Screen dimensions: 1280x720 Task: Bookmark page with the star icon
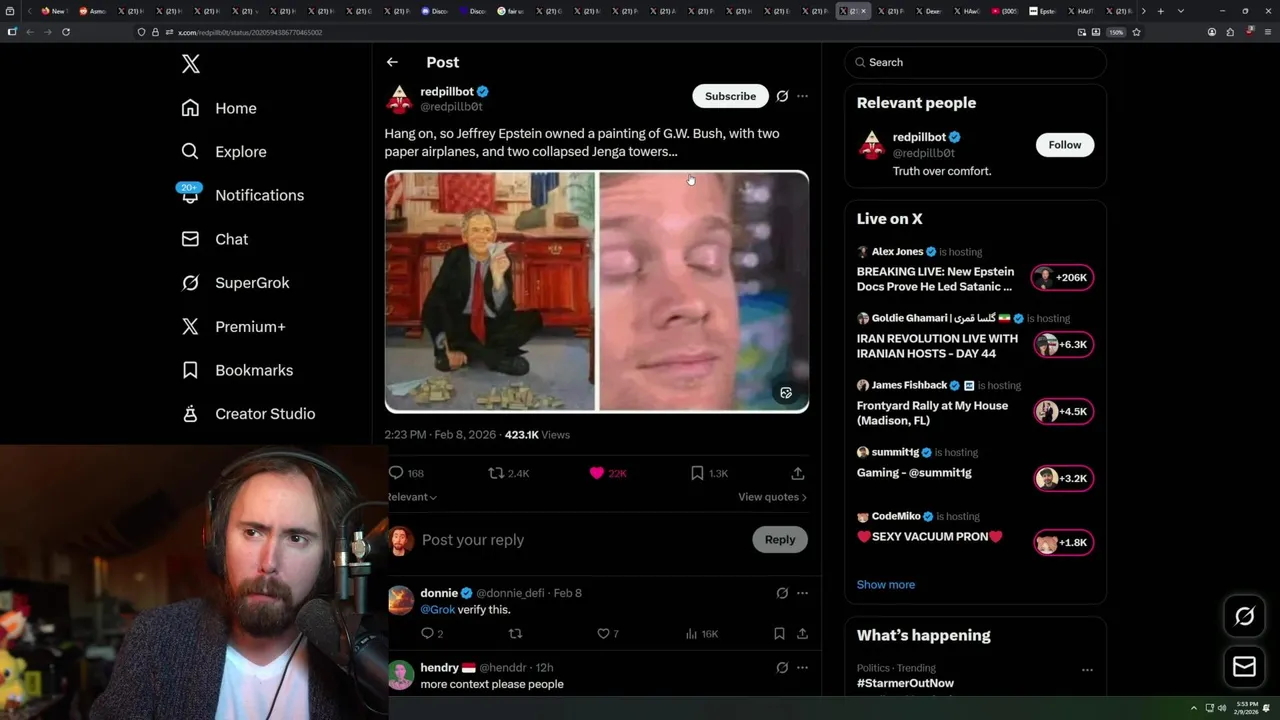point(1137,32)
